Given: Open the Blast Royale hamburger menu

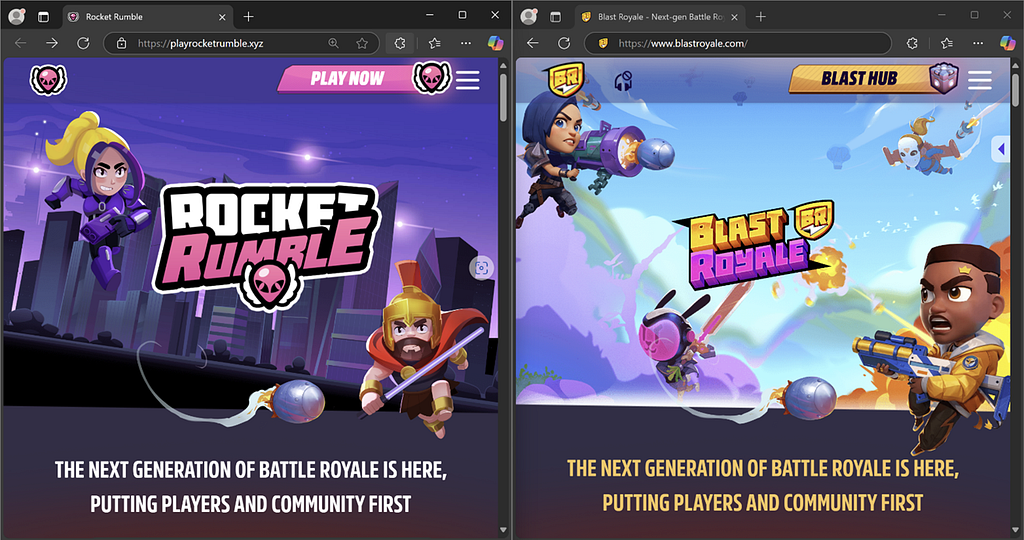Looking at the screenshot, I should pyautogui.click(x=980, y=80).
